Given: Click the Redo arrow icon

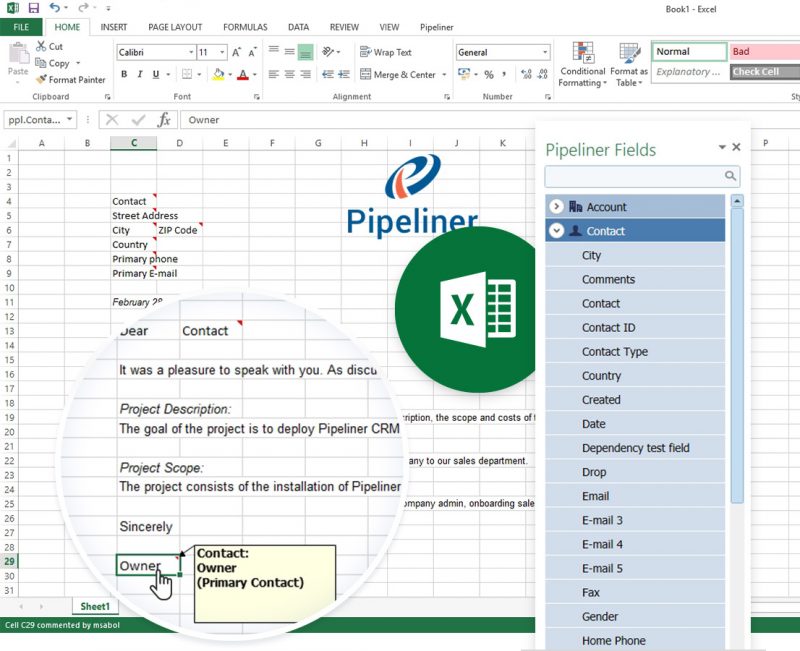Looking at the screenshot, I should (x=83, y=8).
